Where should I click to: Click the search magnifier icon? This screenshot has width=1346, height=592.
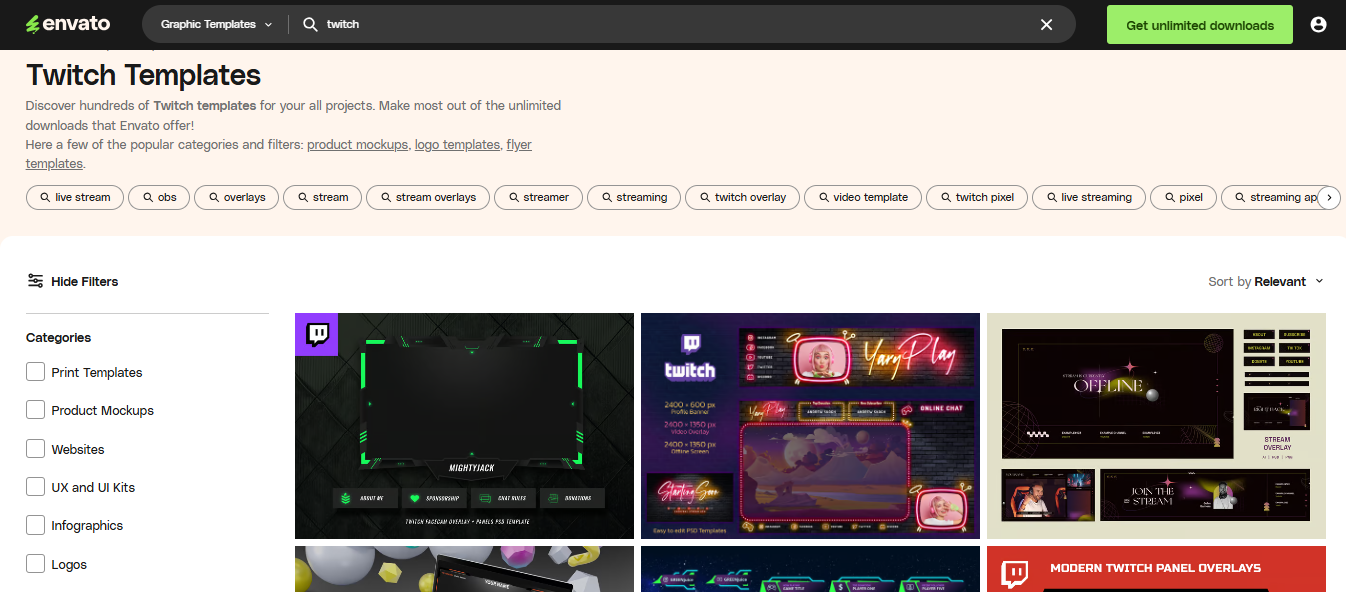[310, 24]
